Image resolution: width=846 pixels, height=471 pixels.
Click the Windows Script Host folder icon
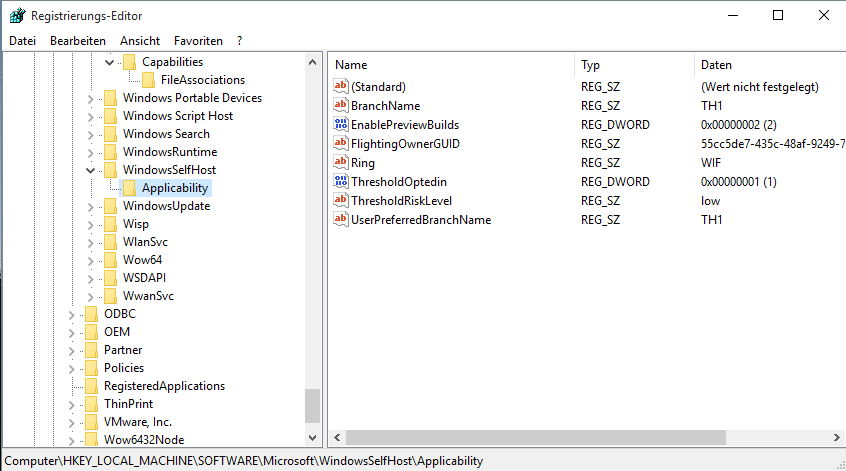(x=111, y=116)
